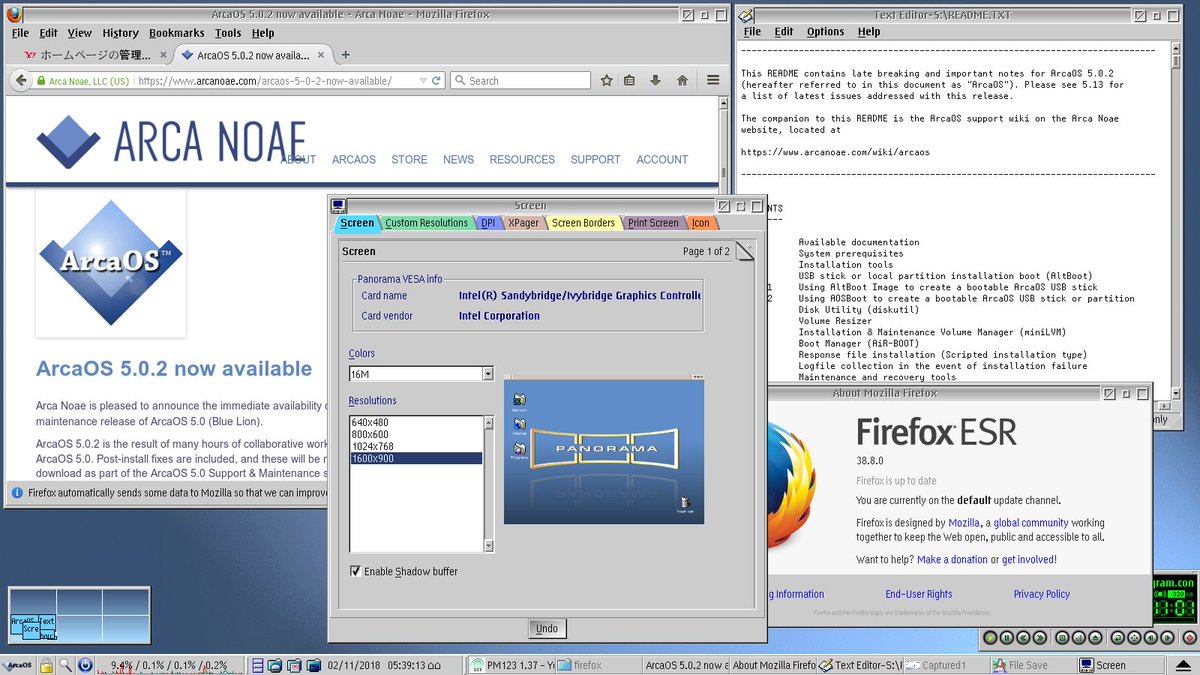The image size is (1200, 675).
Task: Open the STORE link on Arca Noae site
Action: 409,159
